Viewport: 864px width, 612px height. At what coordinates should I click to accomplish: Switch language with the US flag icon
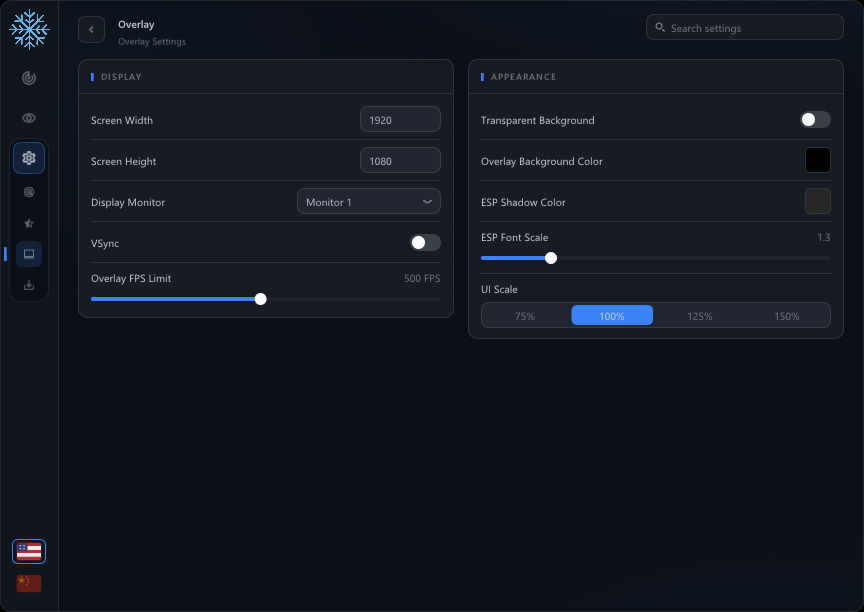(x=29, y=551)
